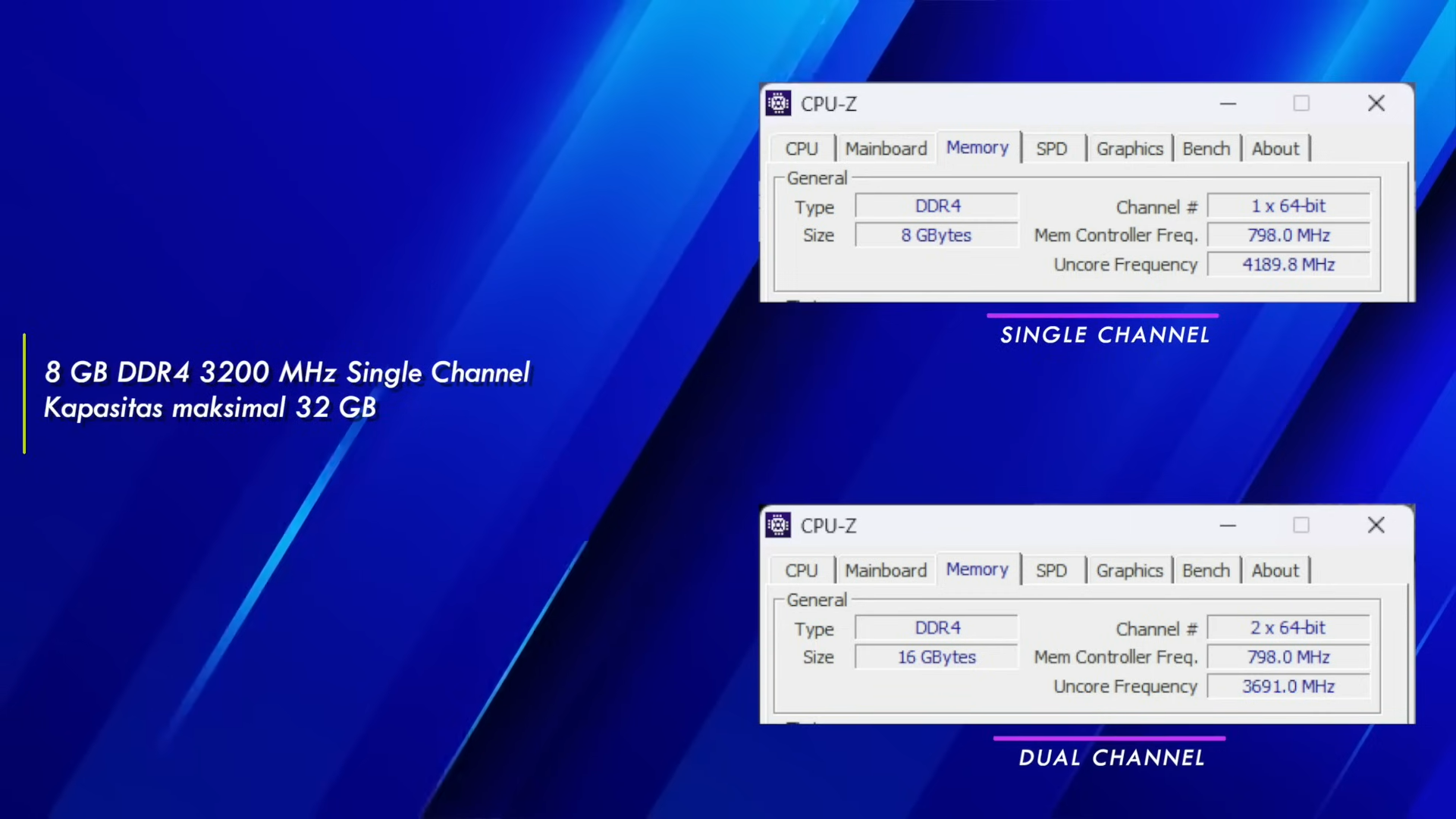Click the 'SINGLE CHANNEL' caption text
The width and height of the screenshot is (1456, 819).
point(1105,334)
